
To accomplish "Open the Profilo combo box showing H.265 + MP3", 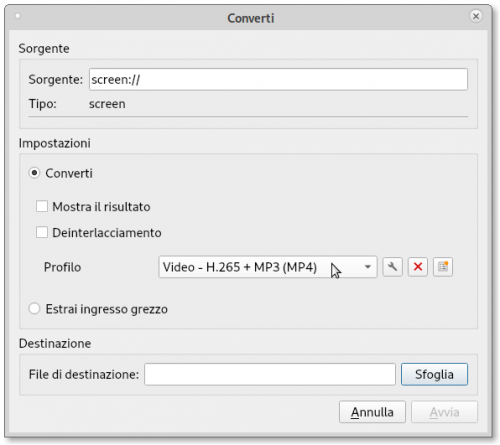I will (x=268, y=267).
